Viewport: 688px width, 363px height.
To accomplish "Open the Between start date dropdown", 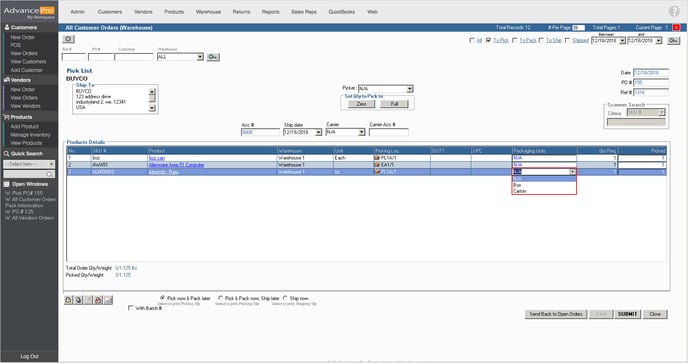I will point(622,40).
